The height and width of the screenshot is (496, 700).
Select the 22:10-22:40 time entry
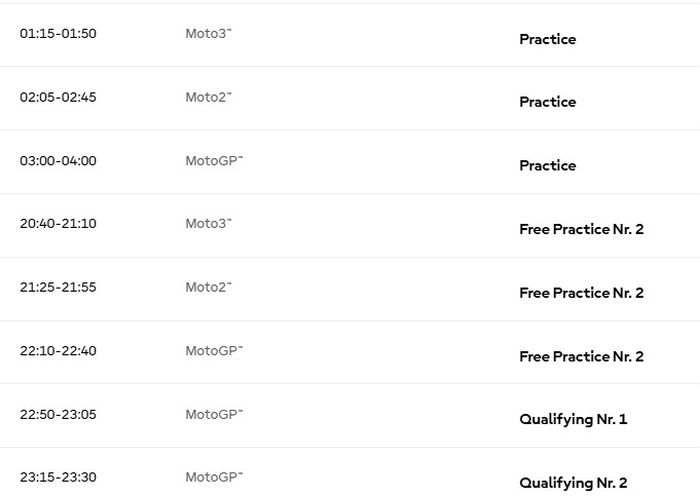tap(58, 350)
